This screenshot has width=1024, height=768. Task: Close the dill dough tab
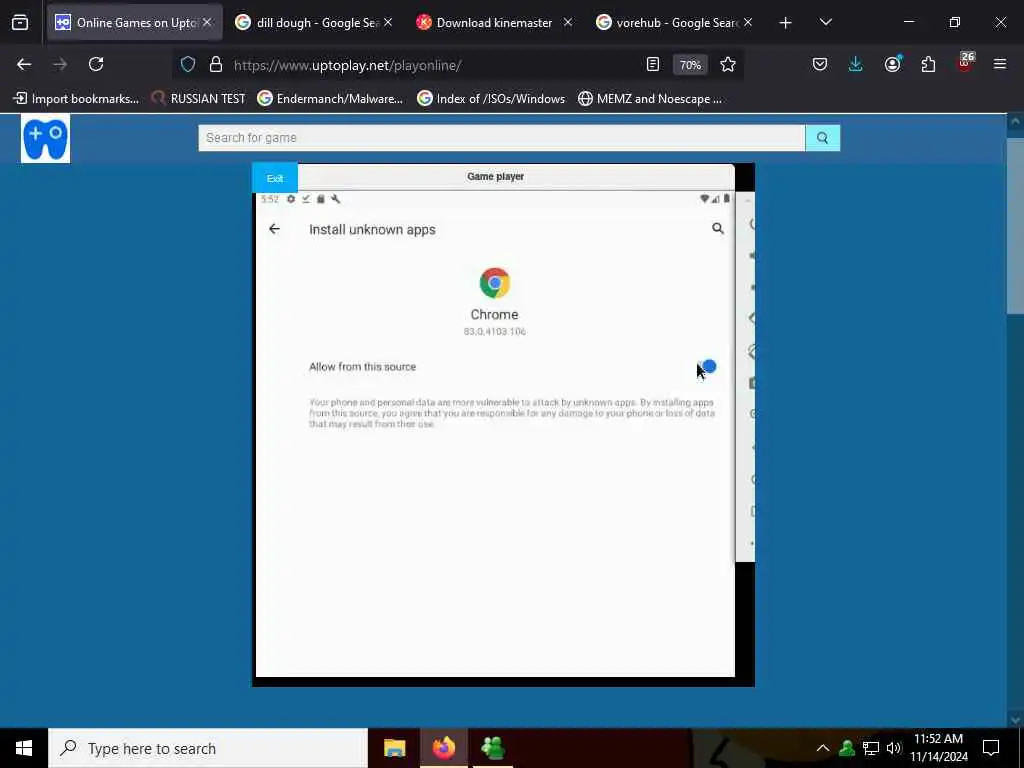[x=388, y=22]
